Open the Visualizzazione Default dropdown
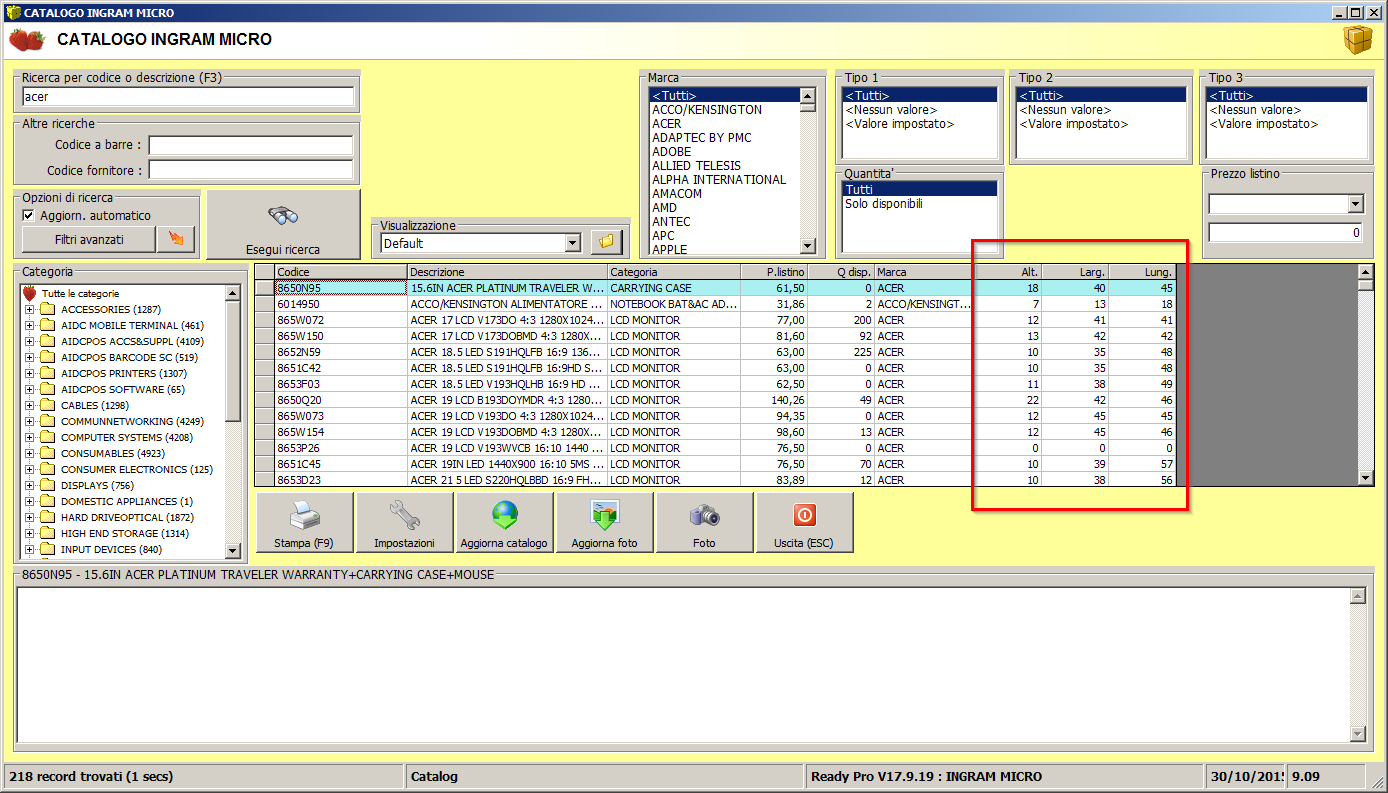This screenshot has width=1388, height=793. click(x=572, y=243)
